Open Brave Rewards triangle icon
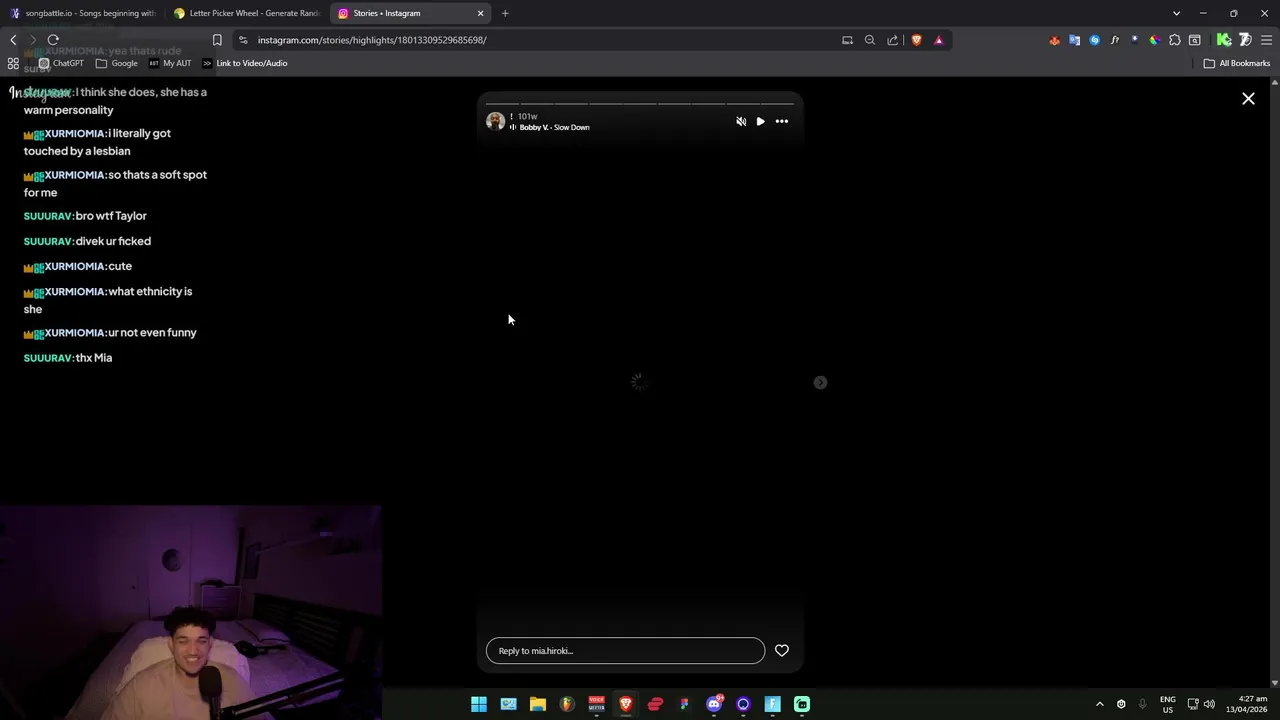Image resolution: width=1280 pixels, height=720 pixels. click(x=938, y=40)
